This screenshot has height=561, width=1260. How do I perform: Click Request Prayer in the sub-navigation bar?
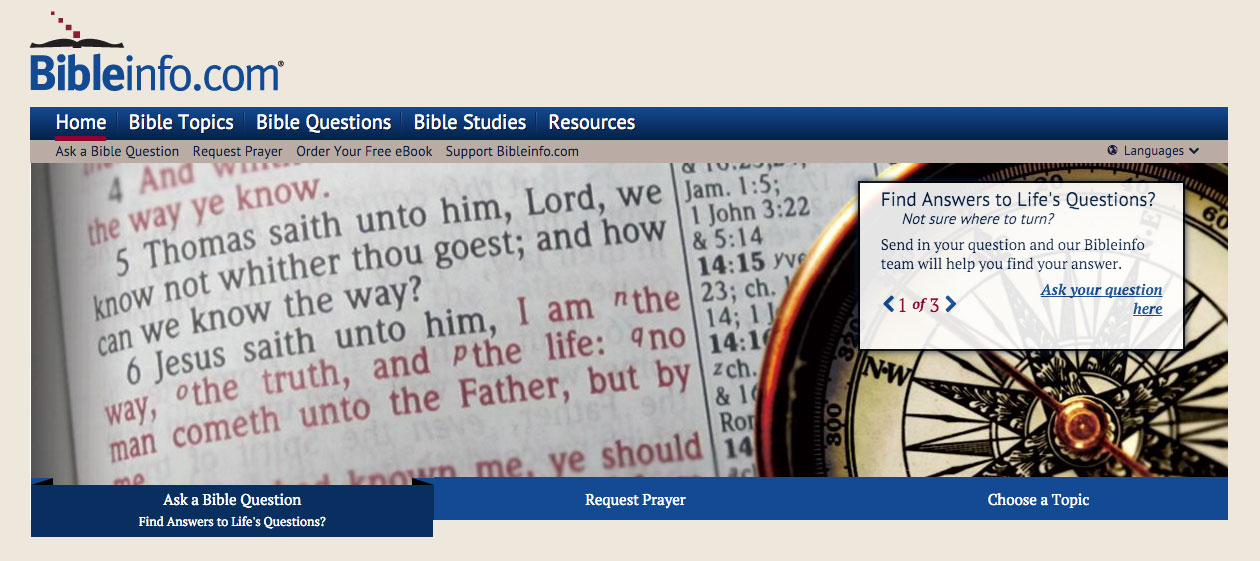pos(238,151)
